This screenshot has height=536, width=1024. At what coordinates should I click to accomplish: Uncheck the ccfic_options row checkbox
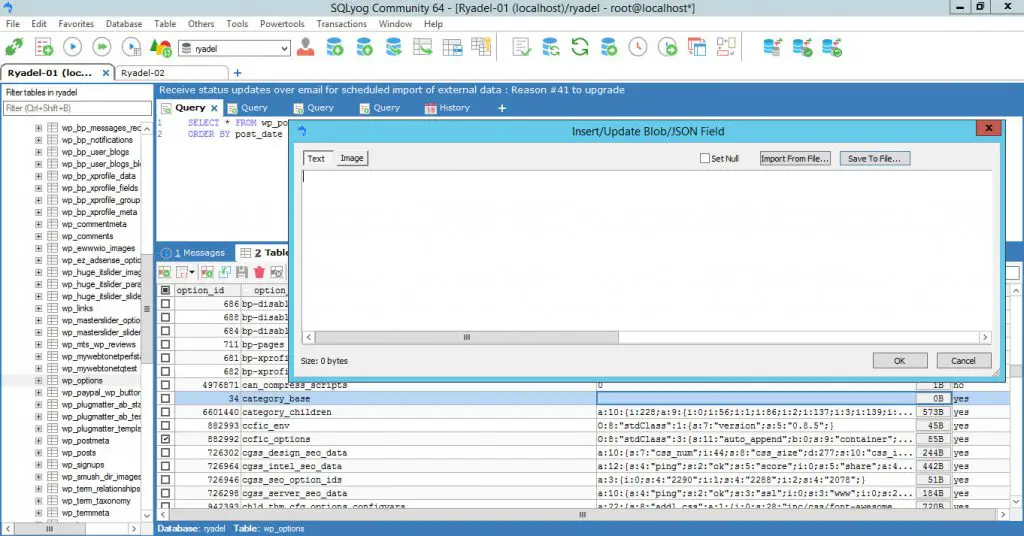coord(165,439)
